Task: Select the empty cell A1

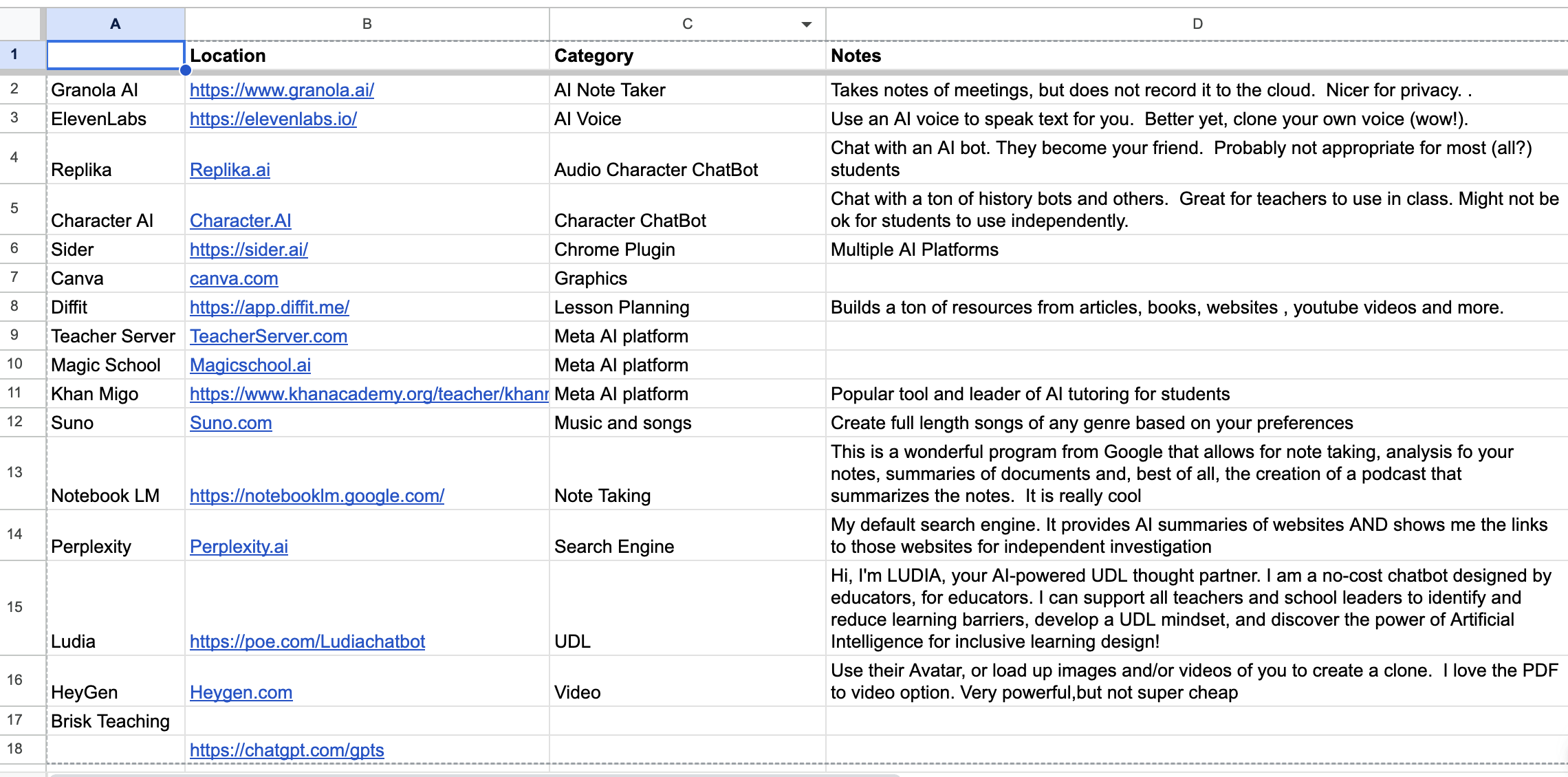Action: tap(116, 55)
